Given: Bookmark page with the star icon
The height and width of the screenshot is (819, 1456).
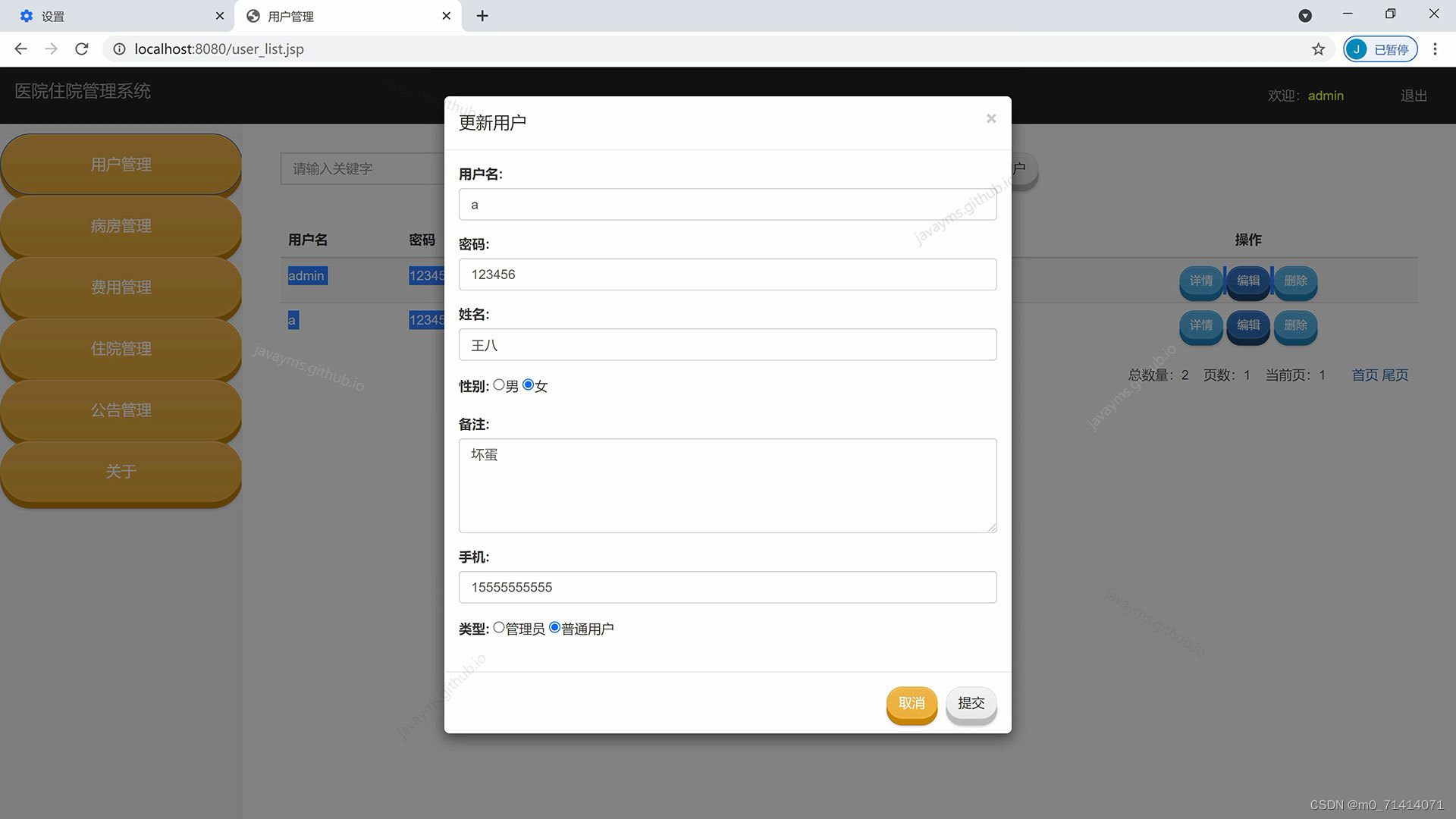Looking at the screenshot, I should 1319,49.
